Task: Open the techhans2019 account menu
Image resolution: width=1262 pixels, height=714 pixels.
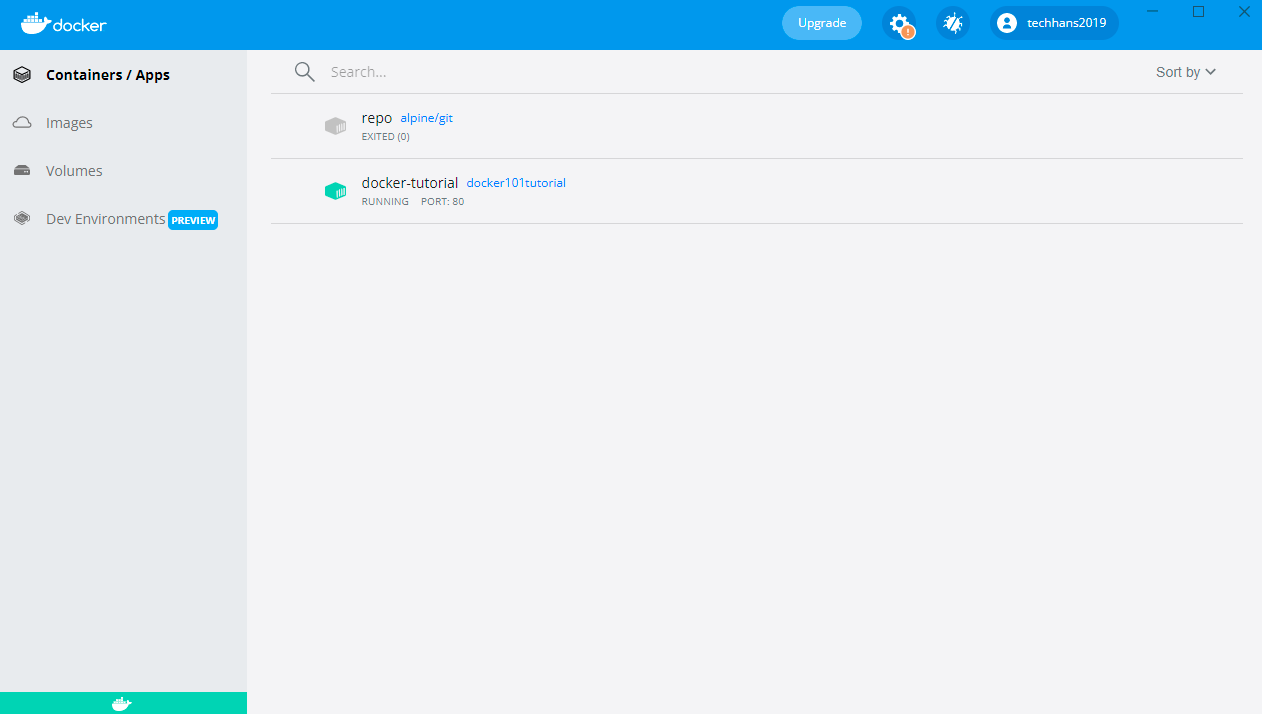Action: tap(1054, 23)
